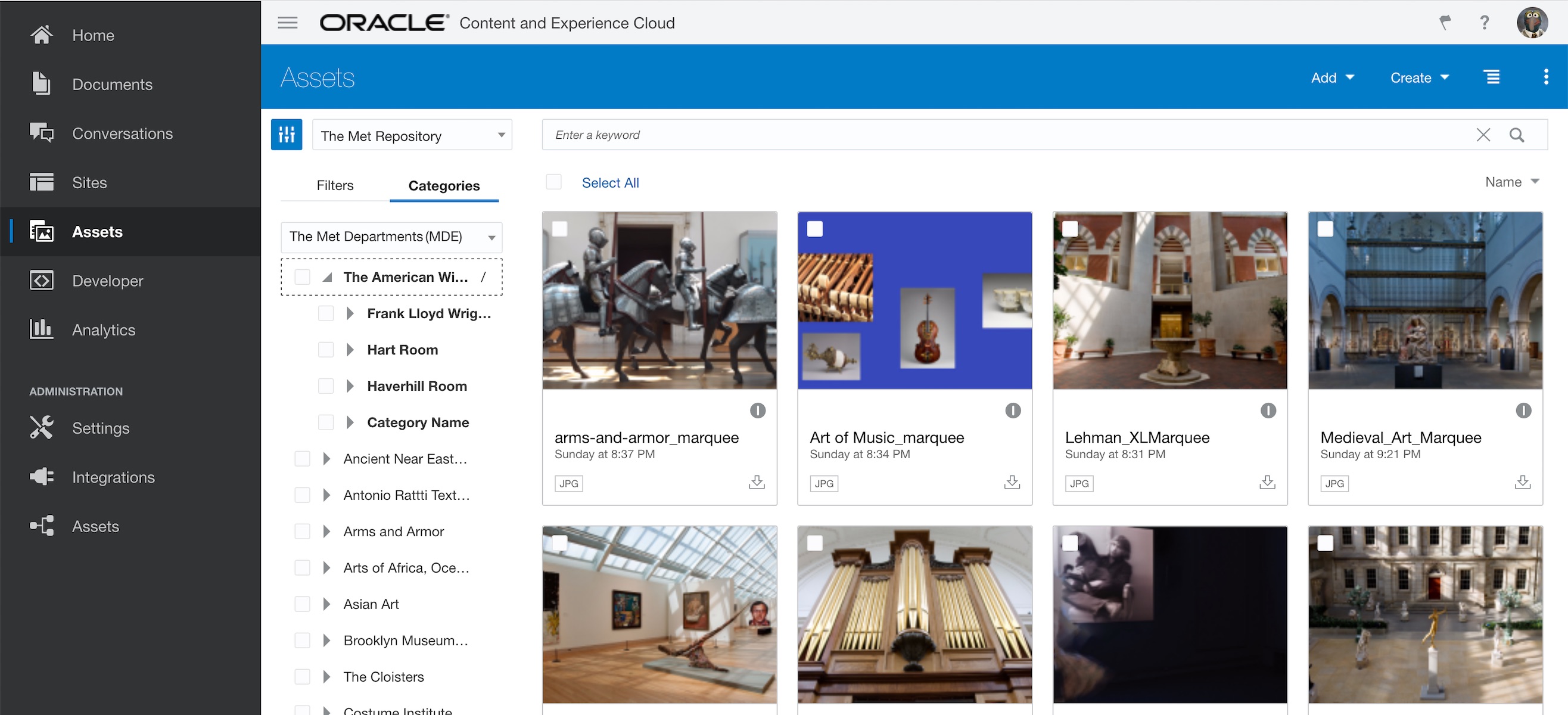Click the Enter a keyword field
1568x715 pixels.
tap(974, 135)
